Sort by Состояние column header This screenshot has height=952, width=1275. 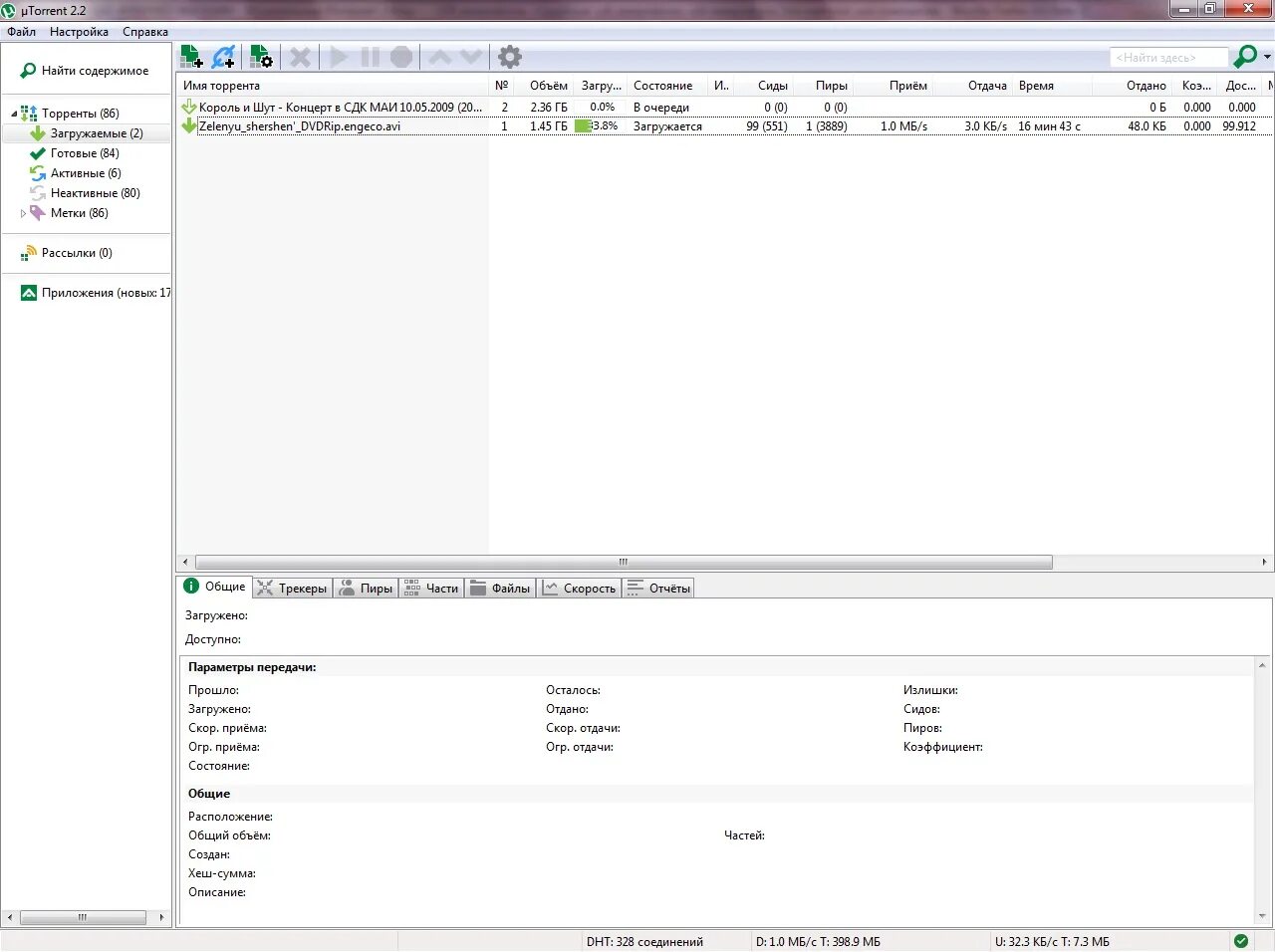[667, 86]
